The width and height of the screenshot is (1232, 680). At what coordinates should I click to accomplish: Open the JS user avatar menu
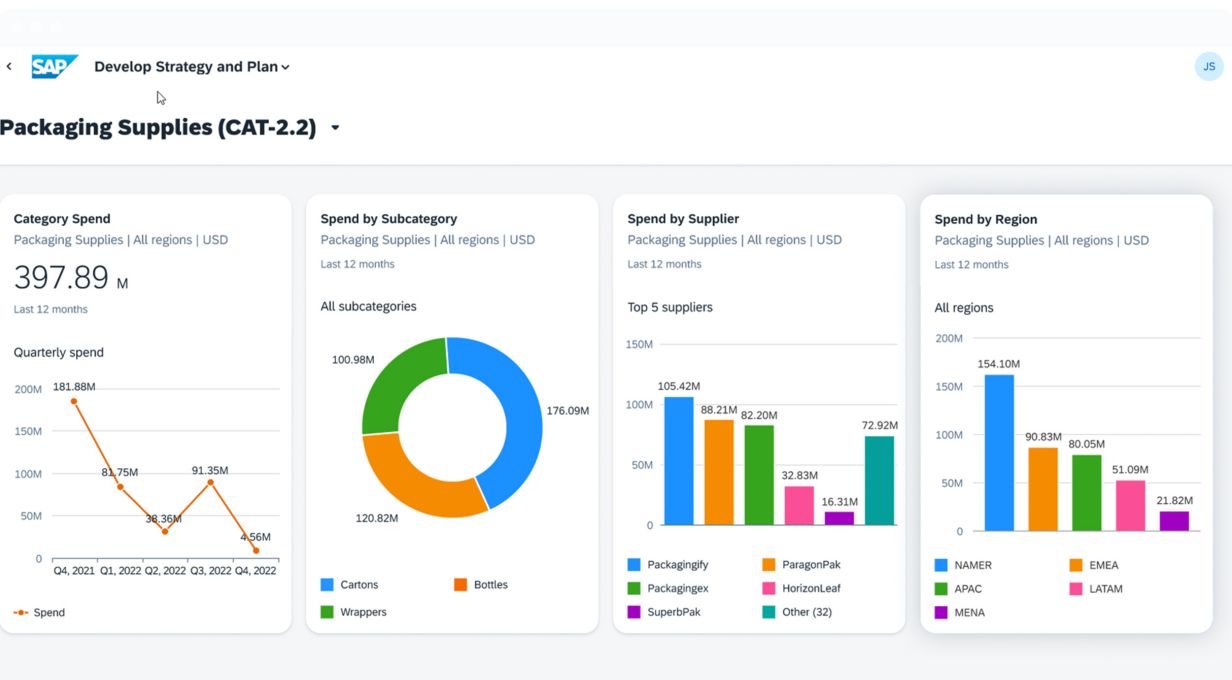pyautogui.click(x=1208, y=67)
